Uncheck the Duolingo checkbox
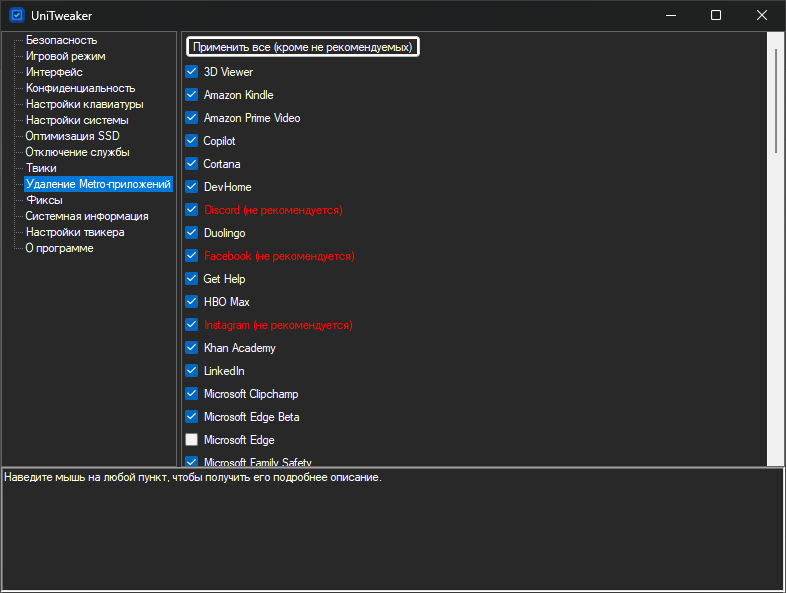 [x=192, y=233]
